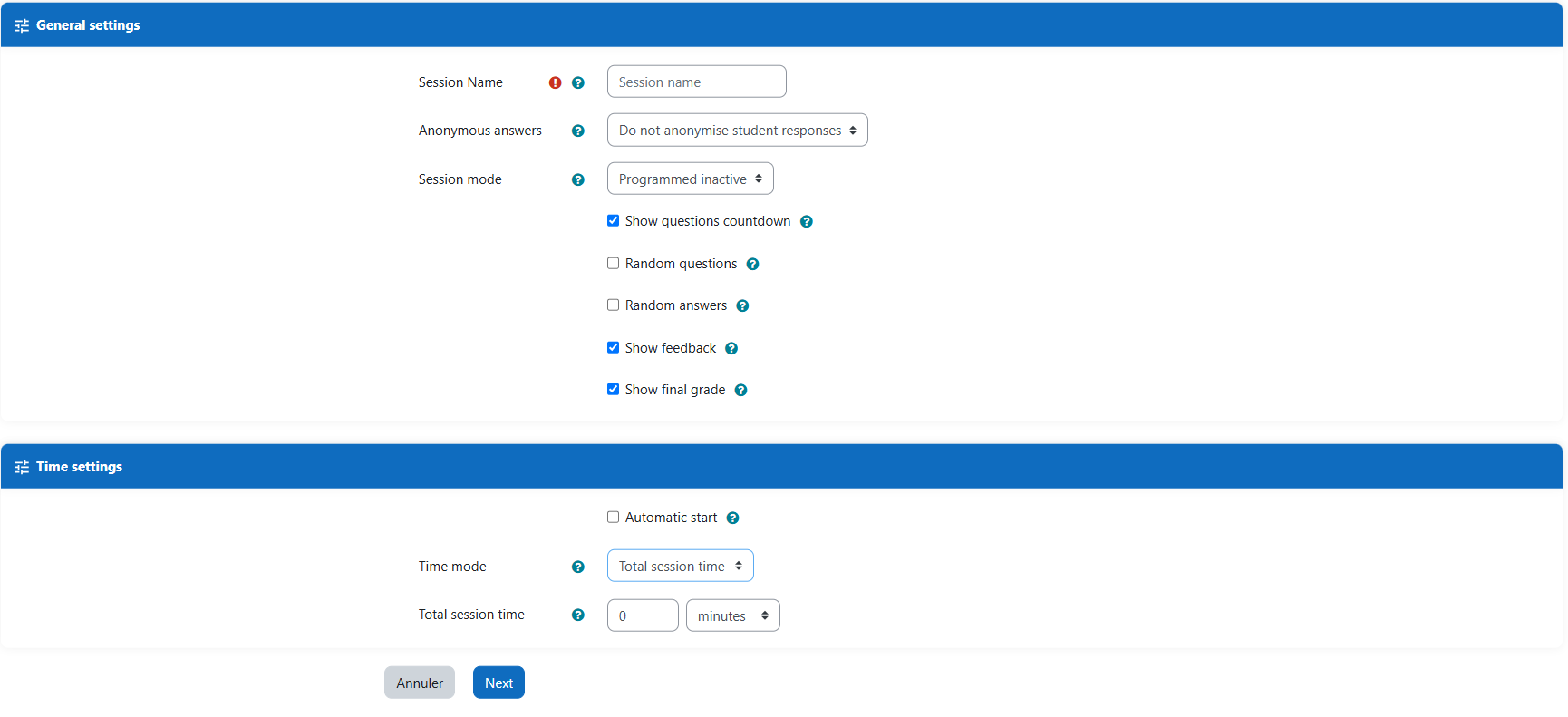Click help icon next to Time mode
This screenshot has height=717, width=1568.
click(578, 567)
